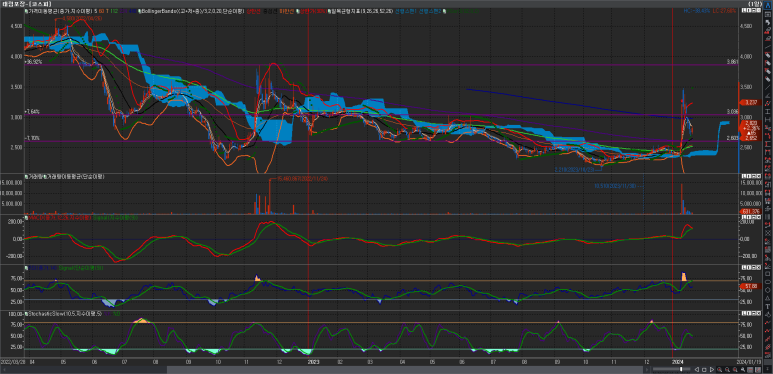Click the 601,376 volume value tag
Screen dimensions: 773x374
click(x=750, y=211)
